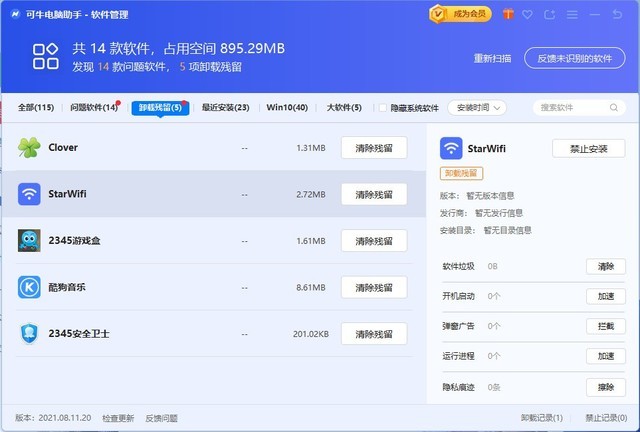Click version text 2021.08.11.20

point(65,418)
